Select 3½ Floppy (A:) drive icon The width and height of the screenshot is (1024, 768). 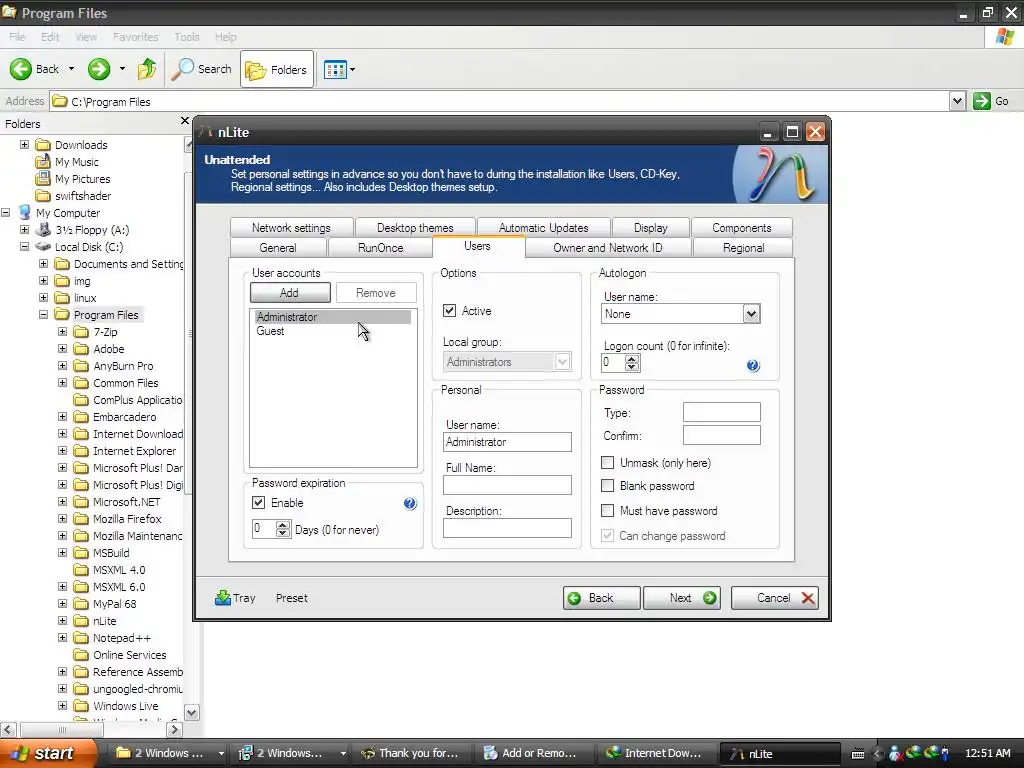[43, 230]
